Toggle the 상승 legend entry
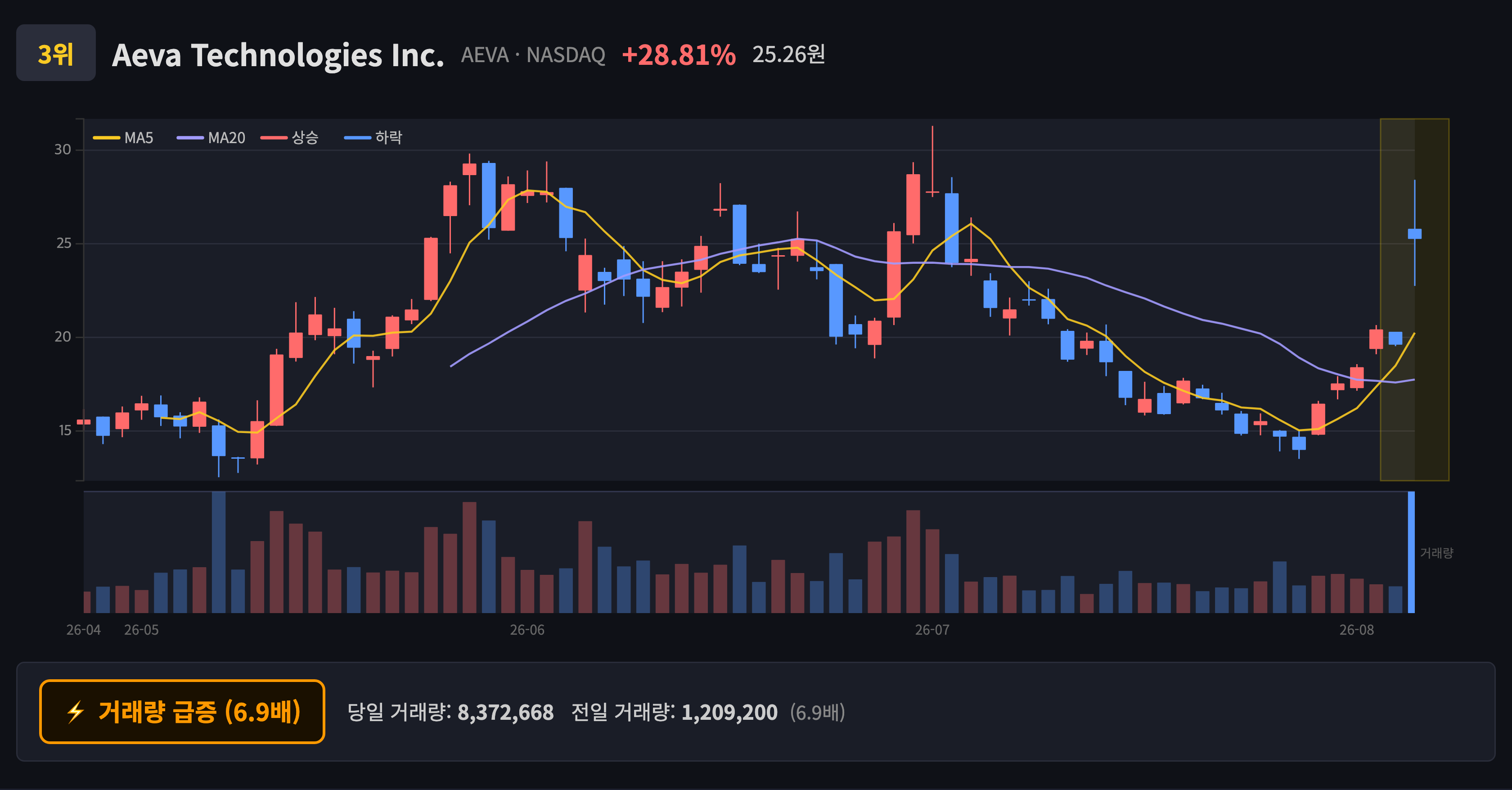This screenshot has height=790, width=1512. [290, 138]
